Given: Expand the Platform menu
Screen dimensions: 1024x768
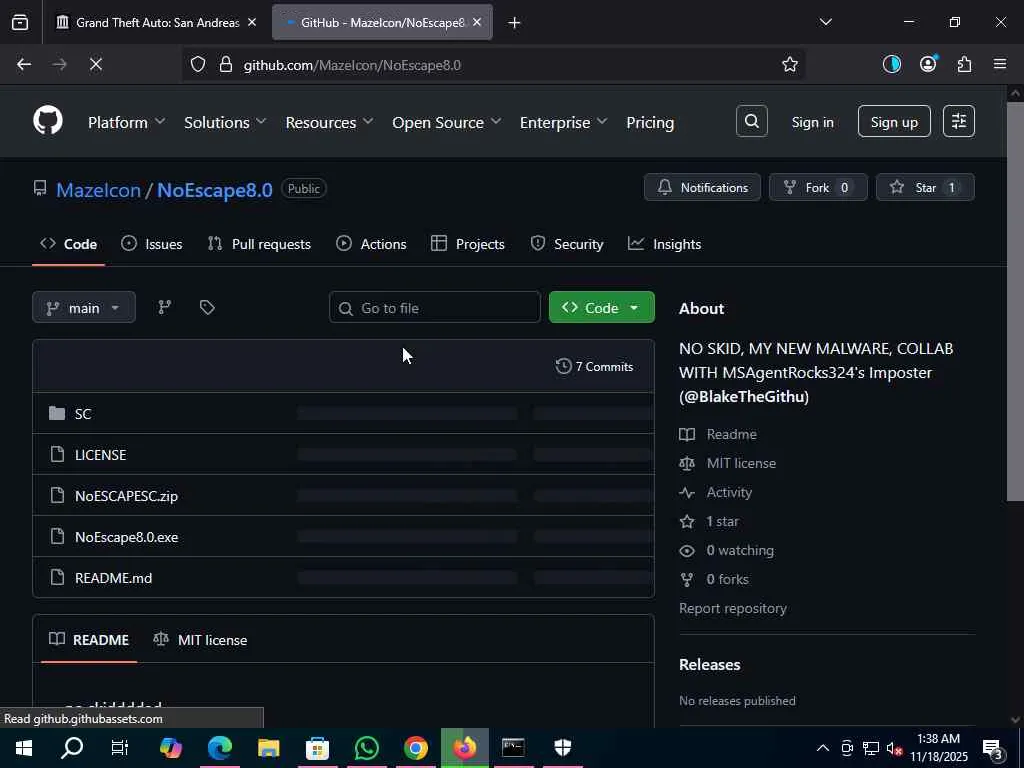Looking at the screenshot, I should [127, 122].
